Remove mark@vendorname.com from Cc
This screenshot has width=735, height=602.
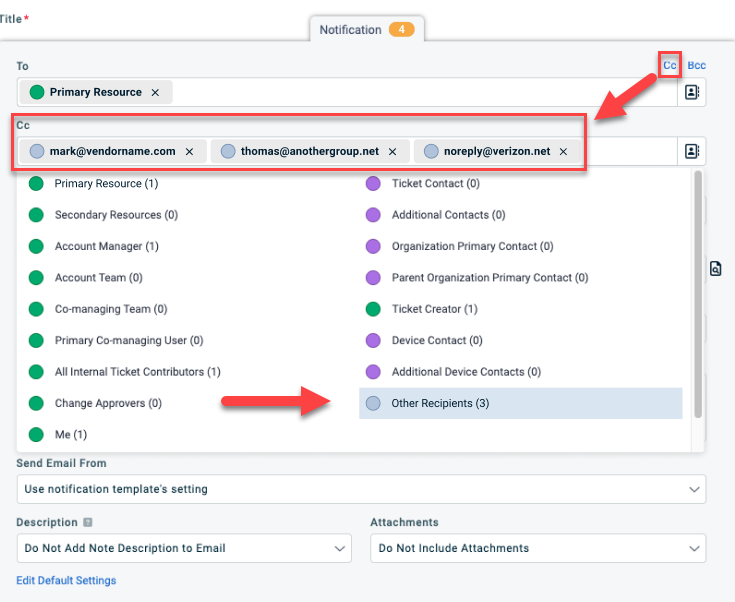pos(190,151)
